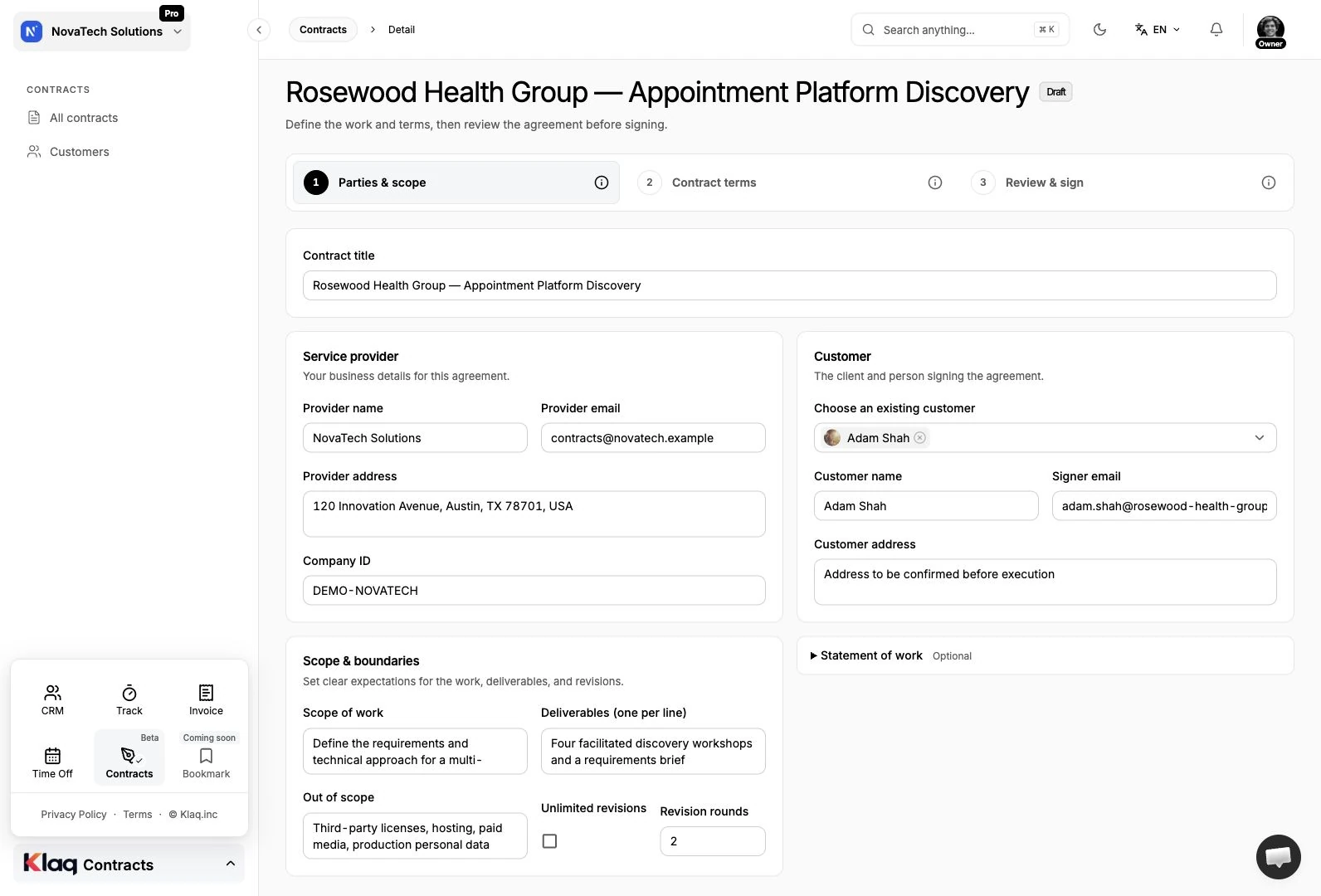This screenshot has height=896, width=1321.
Task: Click Provider email field
Action: [653, 438]
